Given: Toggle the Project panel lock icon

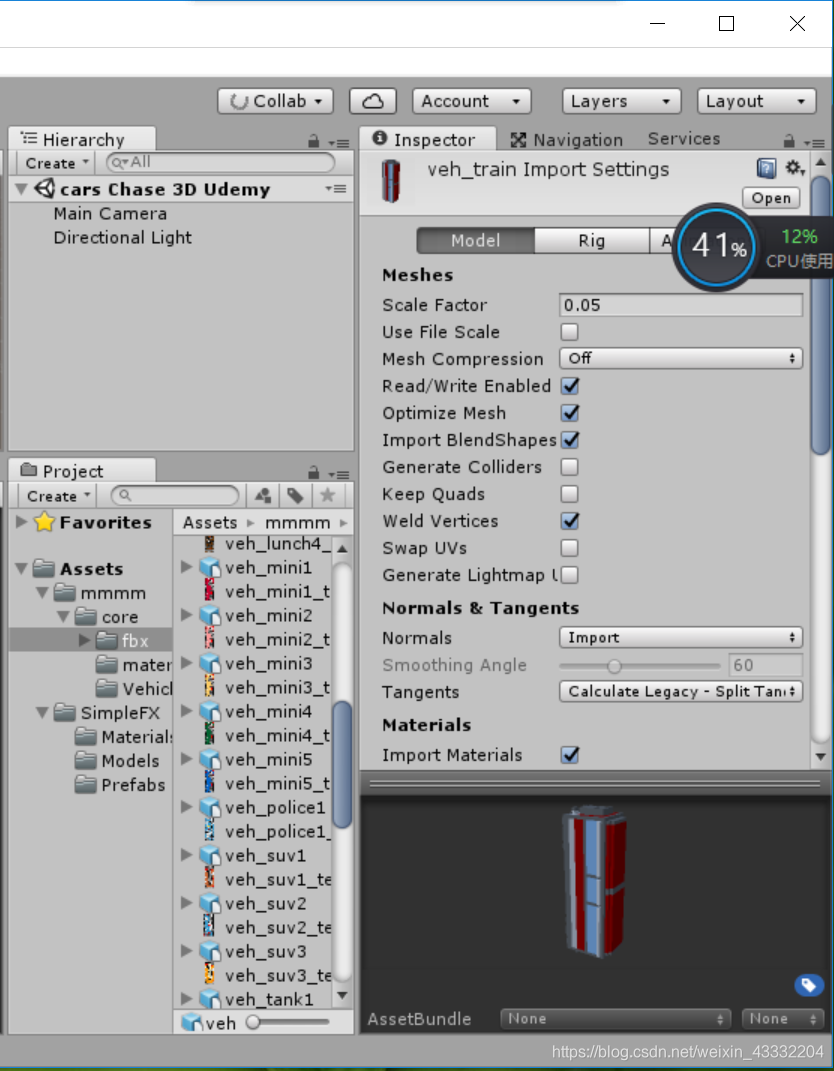Looking at the screenshot, I should click(314, 472).
